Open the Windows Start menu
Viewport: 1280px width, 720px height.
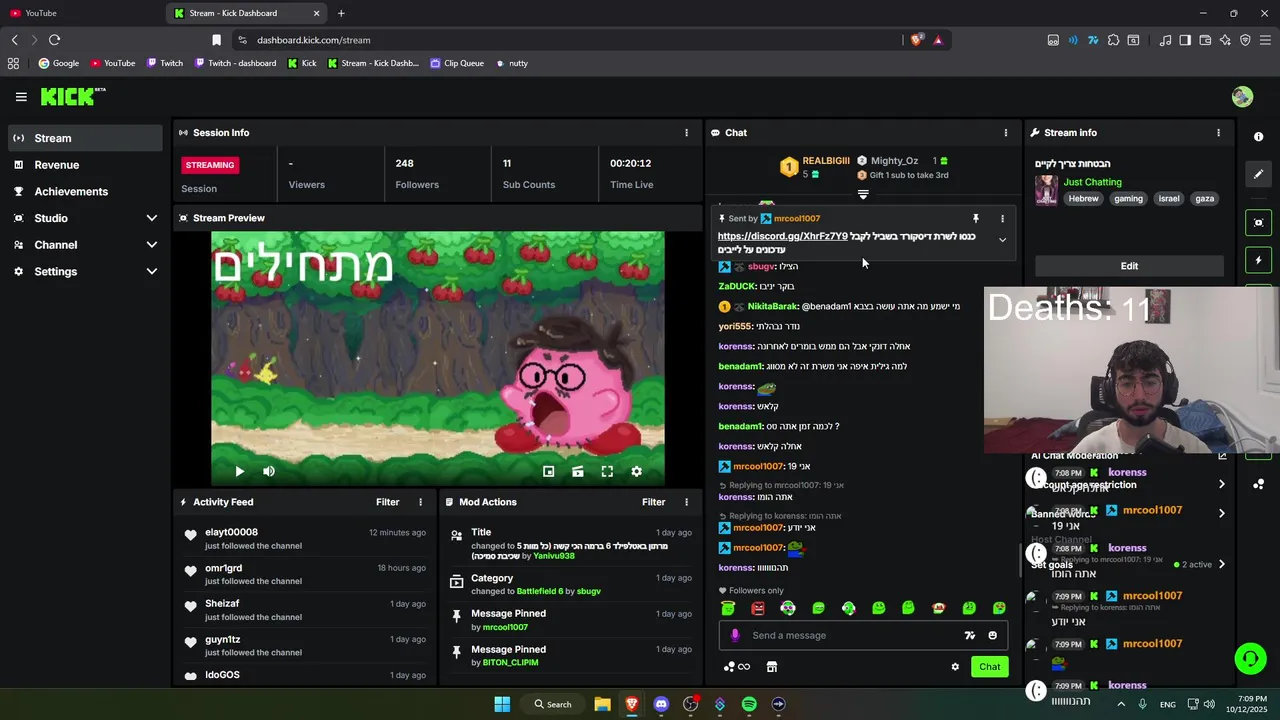(x=502, y=704)
